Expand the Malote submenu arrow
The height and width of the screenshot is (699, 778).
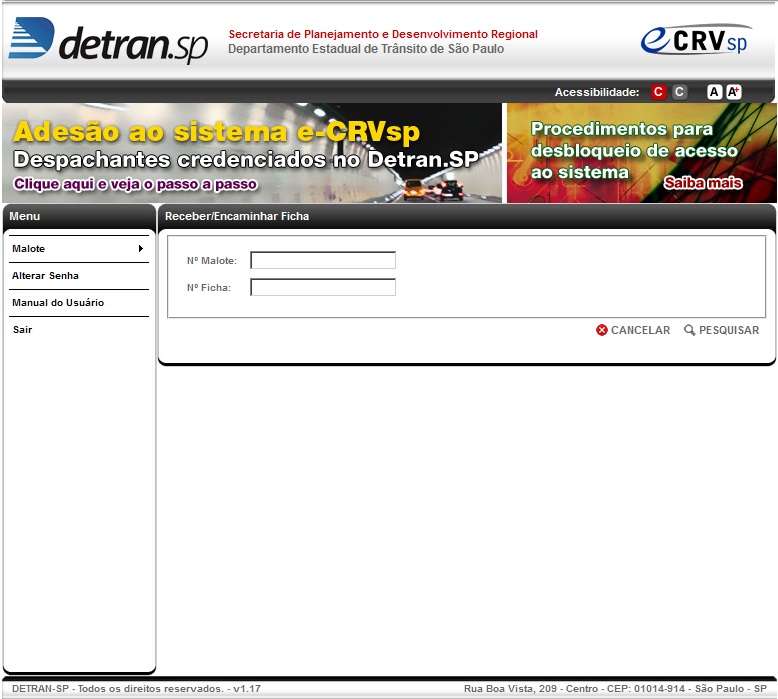pyautogui.click(x=141, y=249)
